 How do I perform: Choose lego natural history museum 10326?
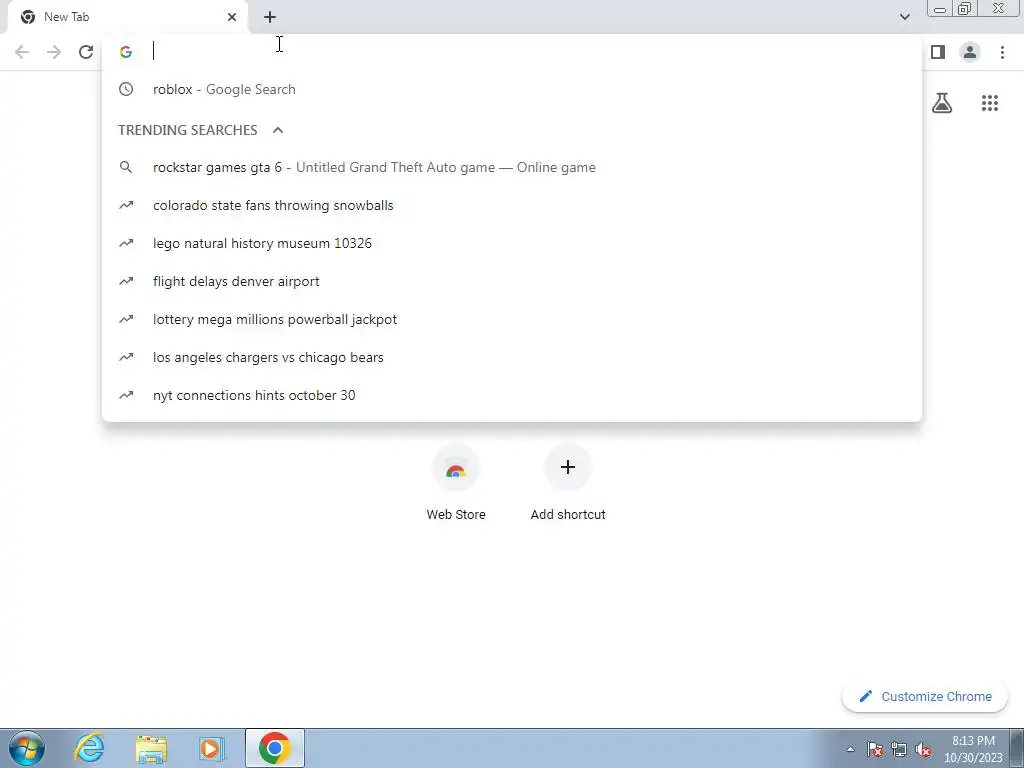tap(512, 243)
